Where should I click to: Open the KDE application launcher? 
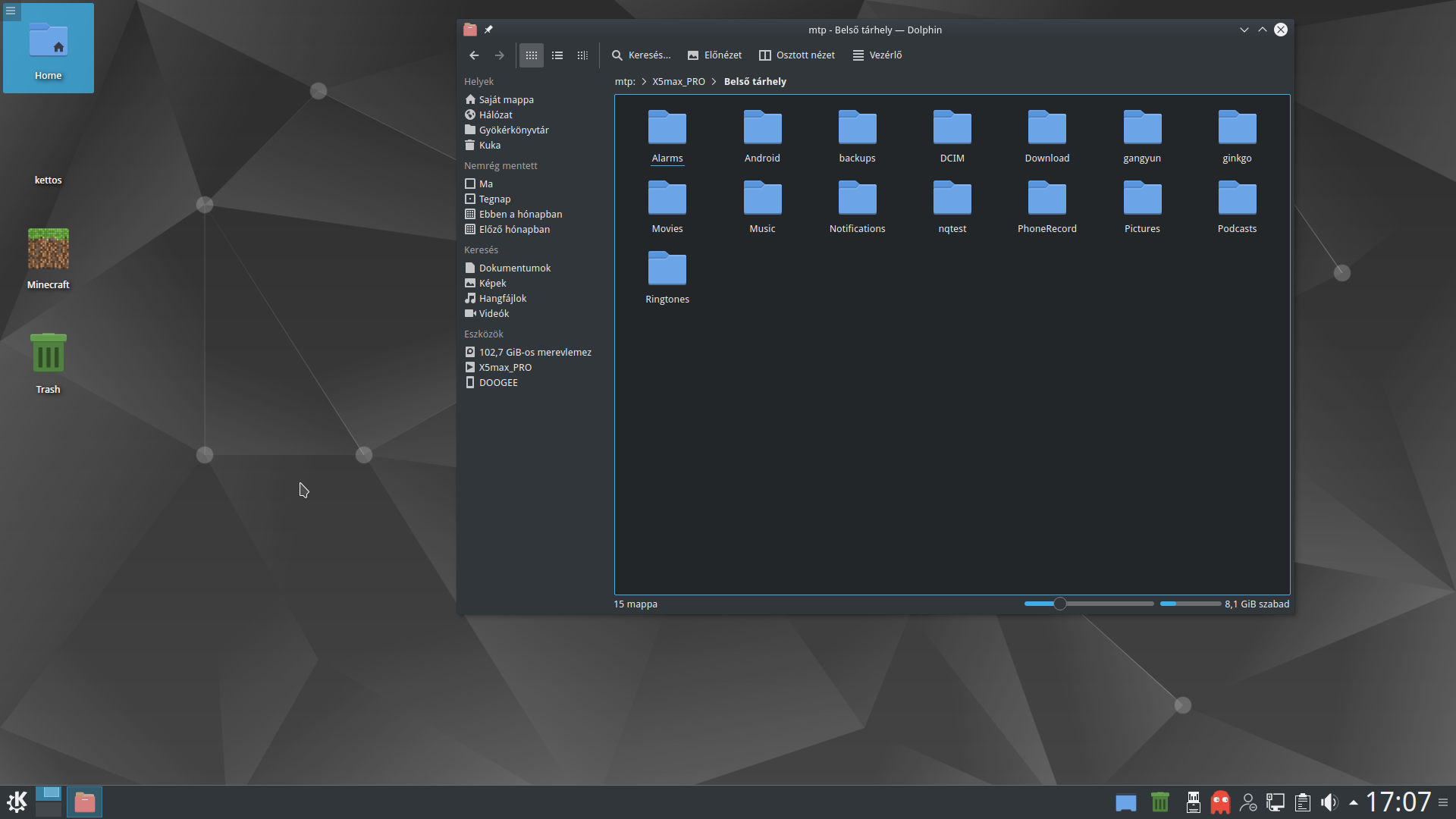click(17, 802)
